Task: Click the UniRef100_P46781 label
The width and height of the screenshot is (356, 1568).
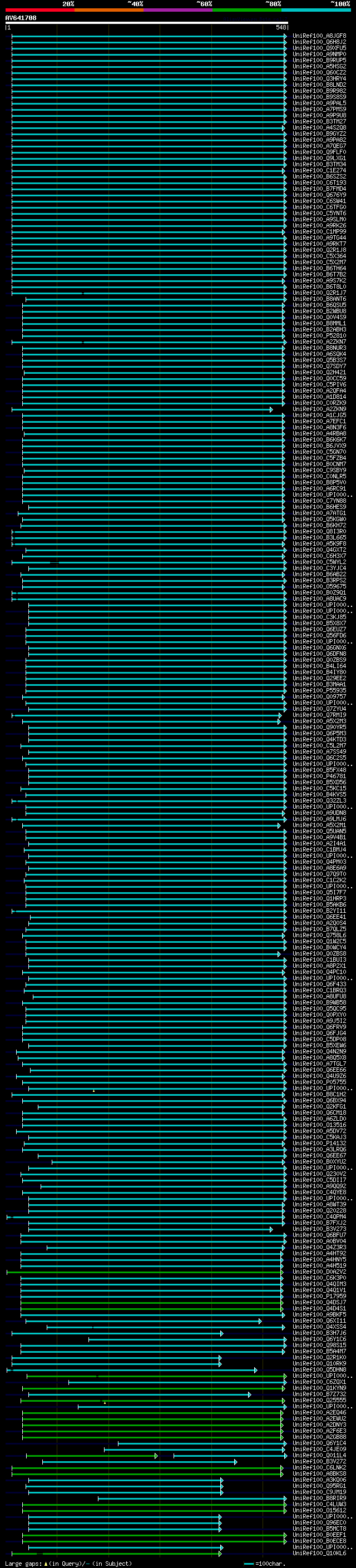Action: (319, 776)
